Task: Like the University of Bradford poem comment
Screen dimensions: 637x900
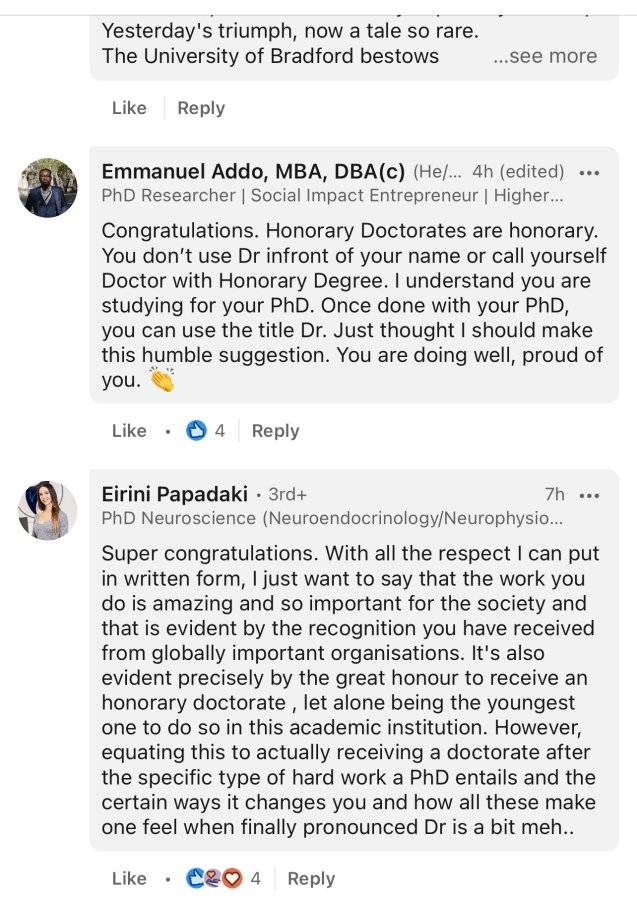Action: [x=129, y=108]
